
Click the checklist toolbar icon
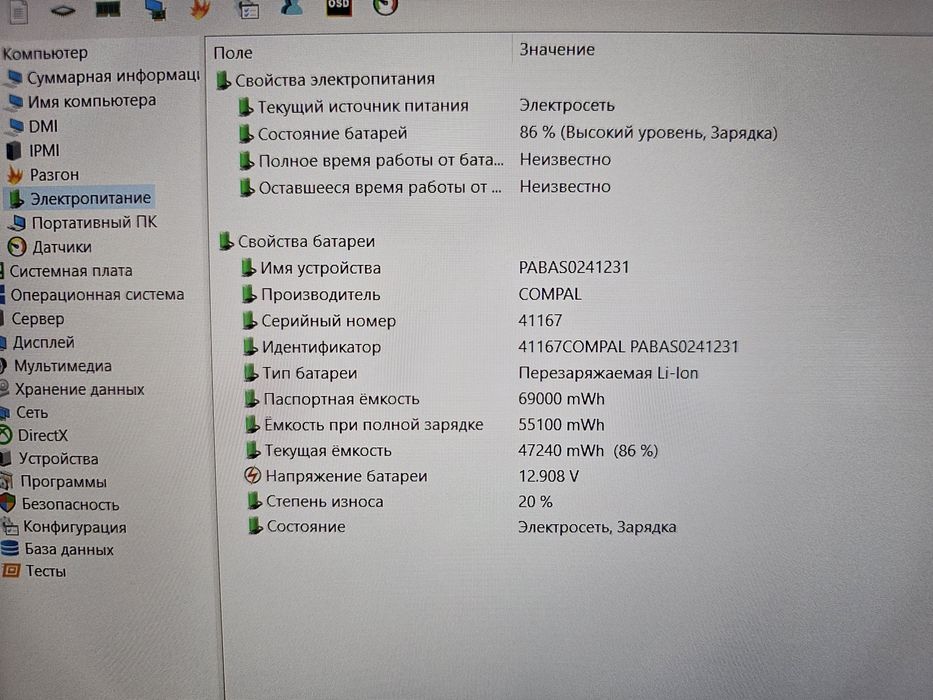[249, 10]
